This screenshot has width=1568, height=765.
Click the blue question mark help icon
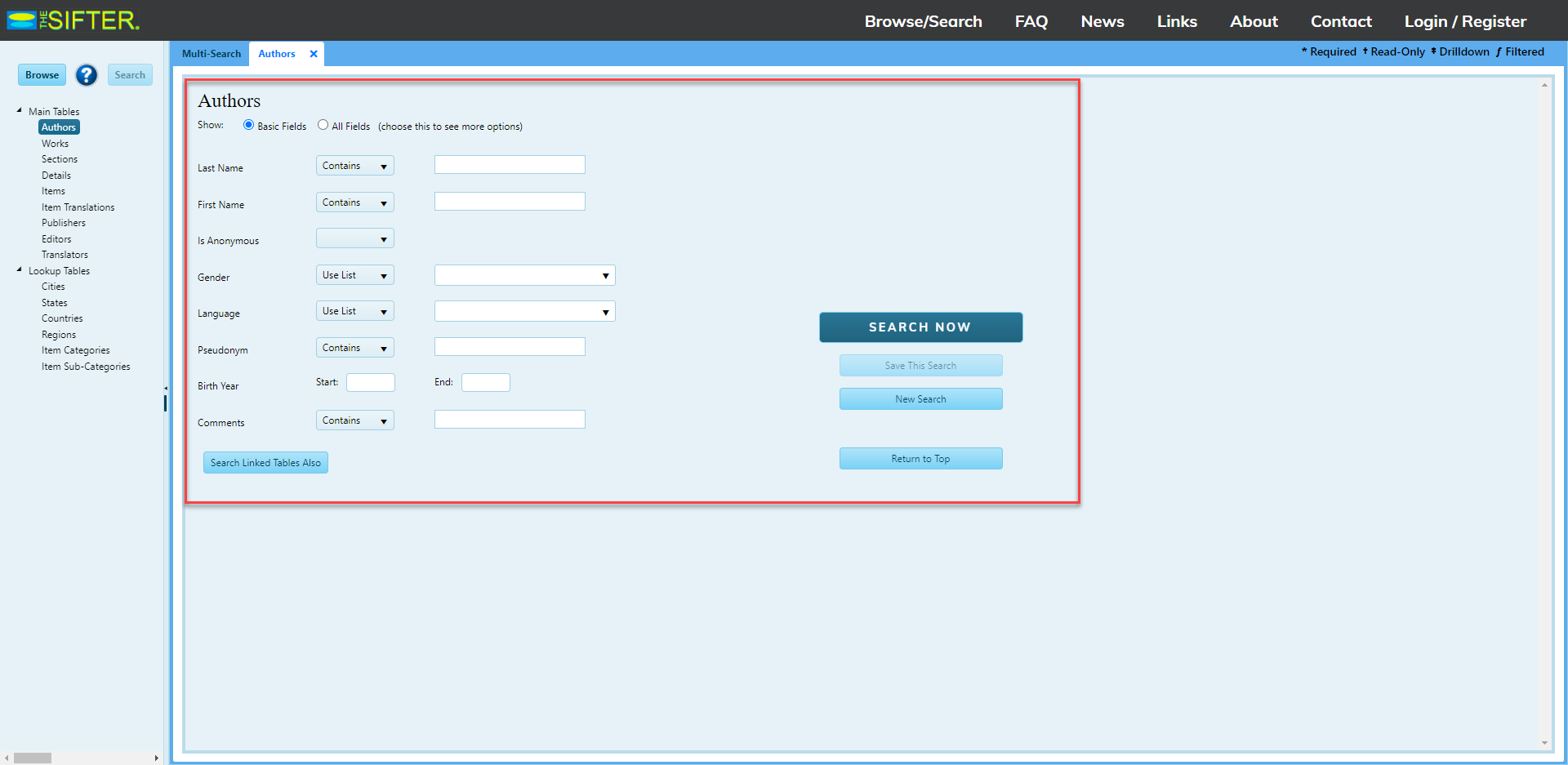(87, 75)
